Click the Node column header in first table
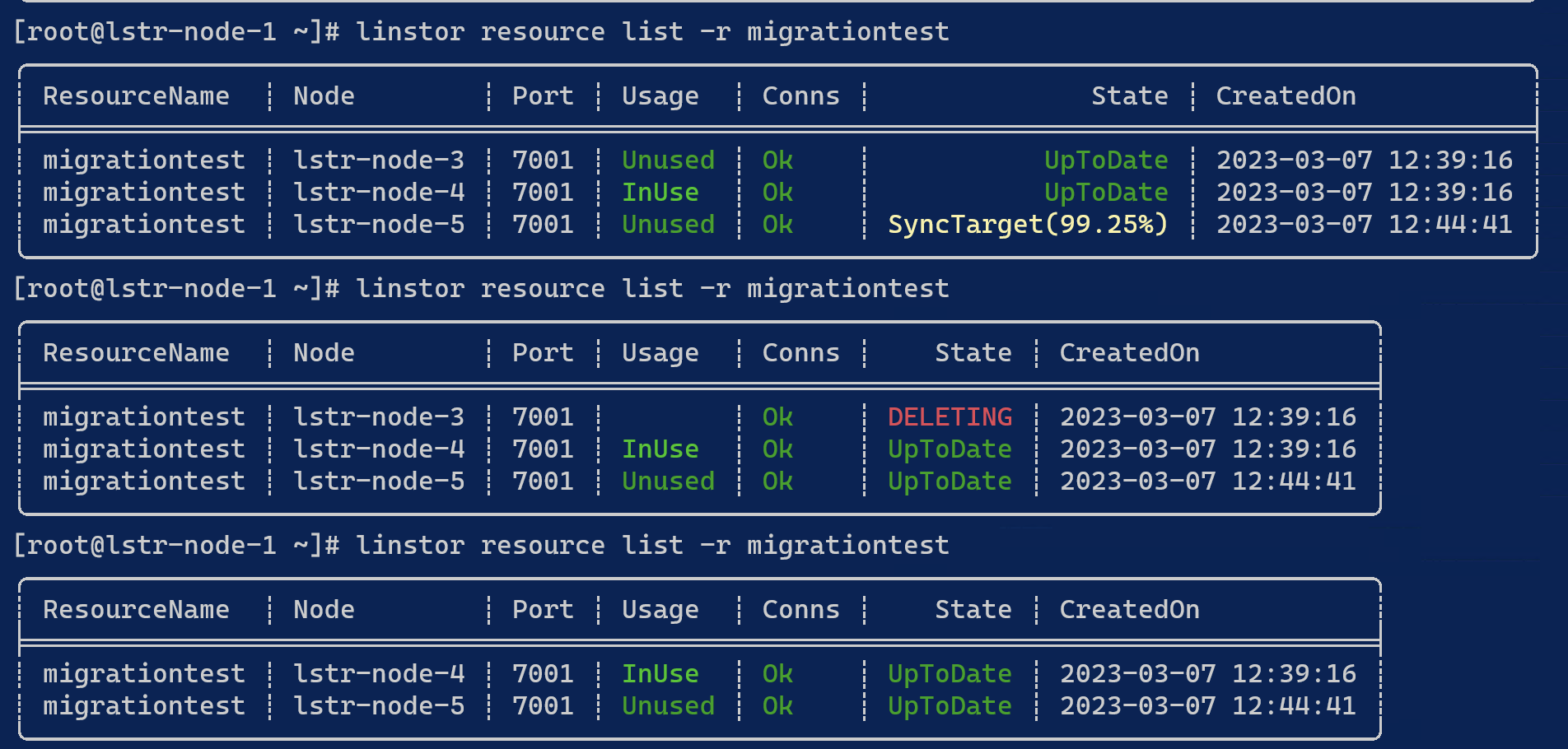Image resolution: width=1568 pixels, height=749 pixels. click(323, 95)
